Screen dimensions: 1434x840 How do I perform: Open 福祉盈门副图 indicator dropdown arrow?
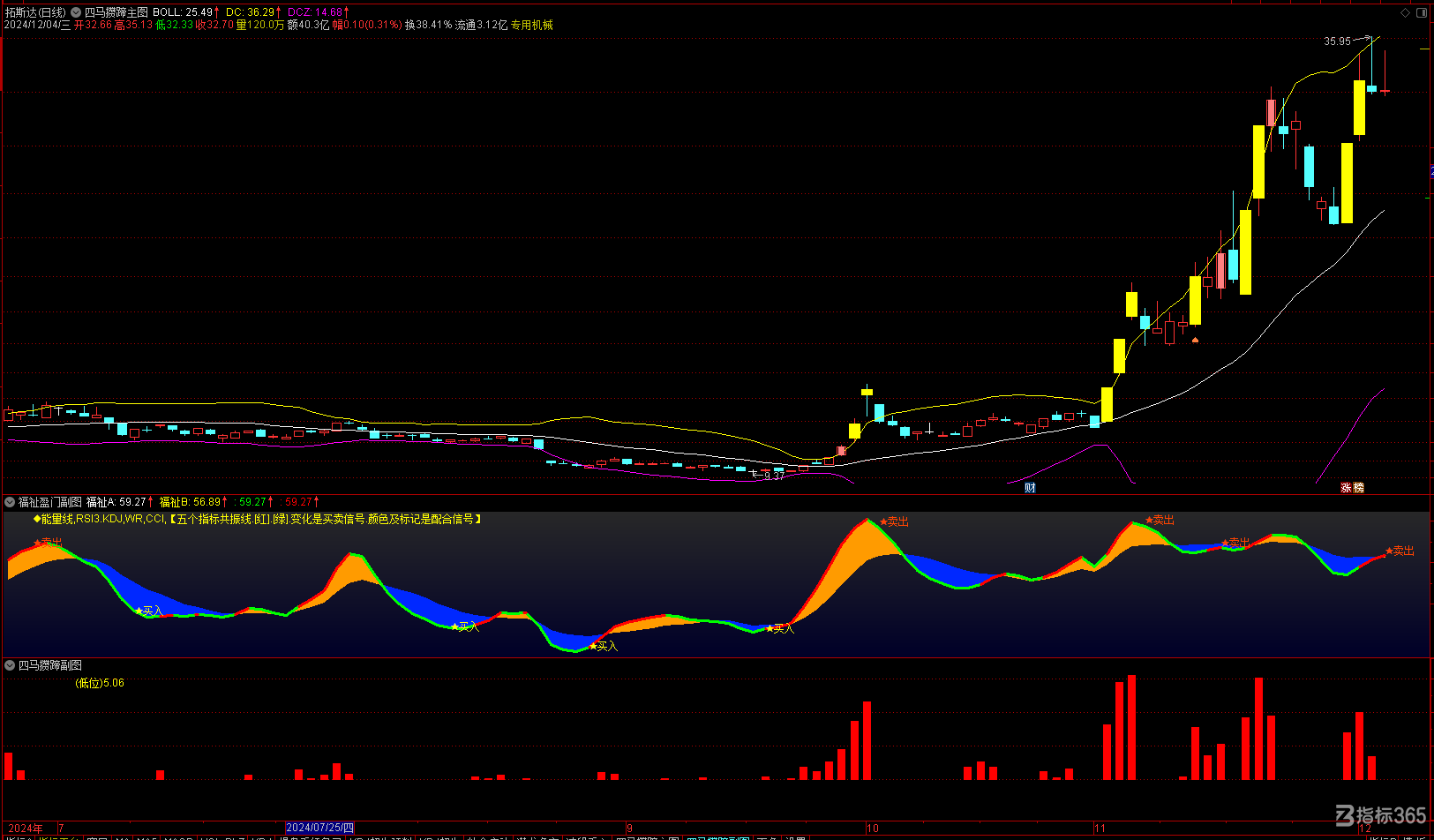10,502
